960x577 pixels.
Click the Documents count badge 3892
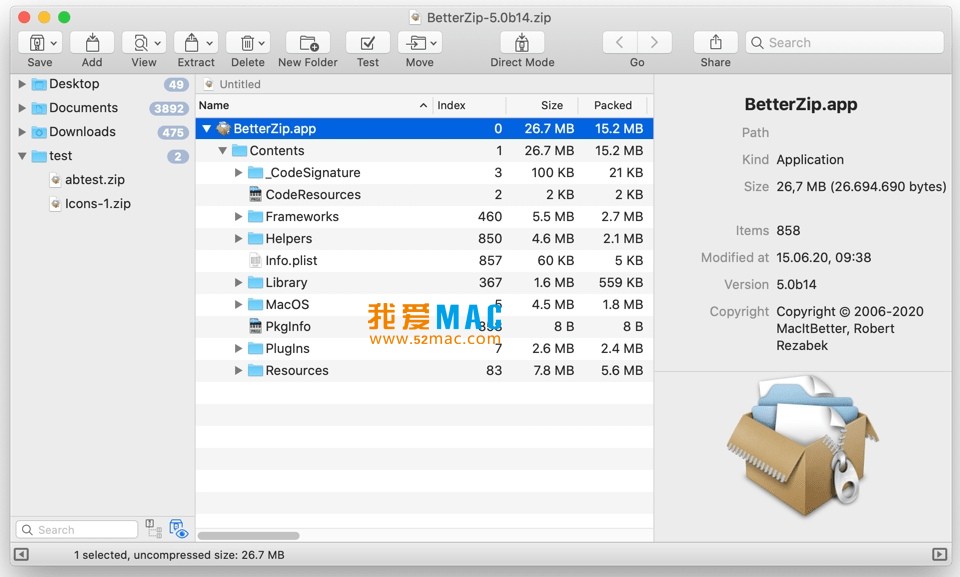169,108
